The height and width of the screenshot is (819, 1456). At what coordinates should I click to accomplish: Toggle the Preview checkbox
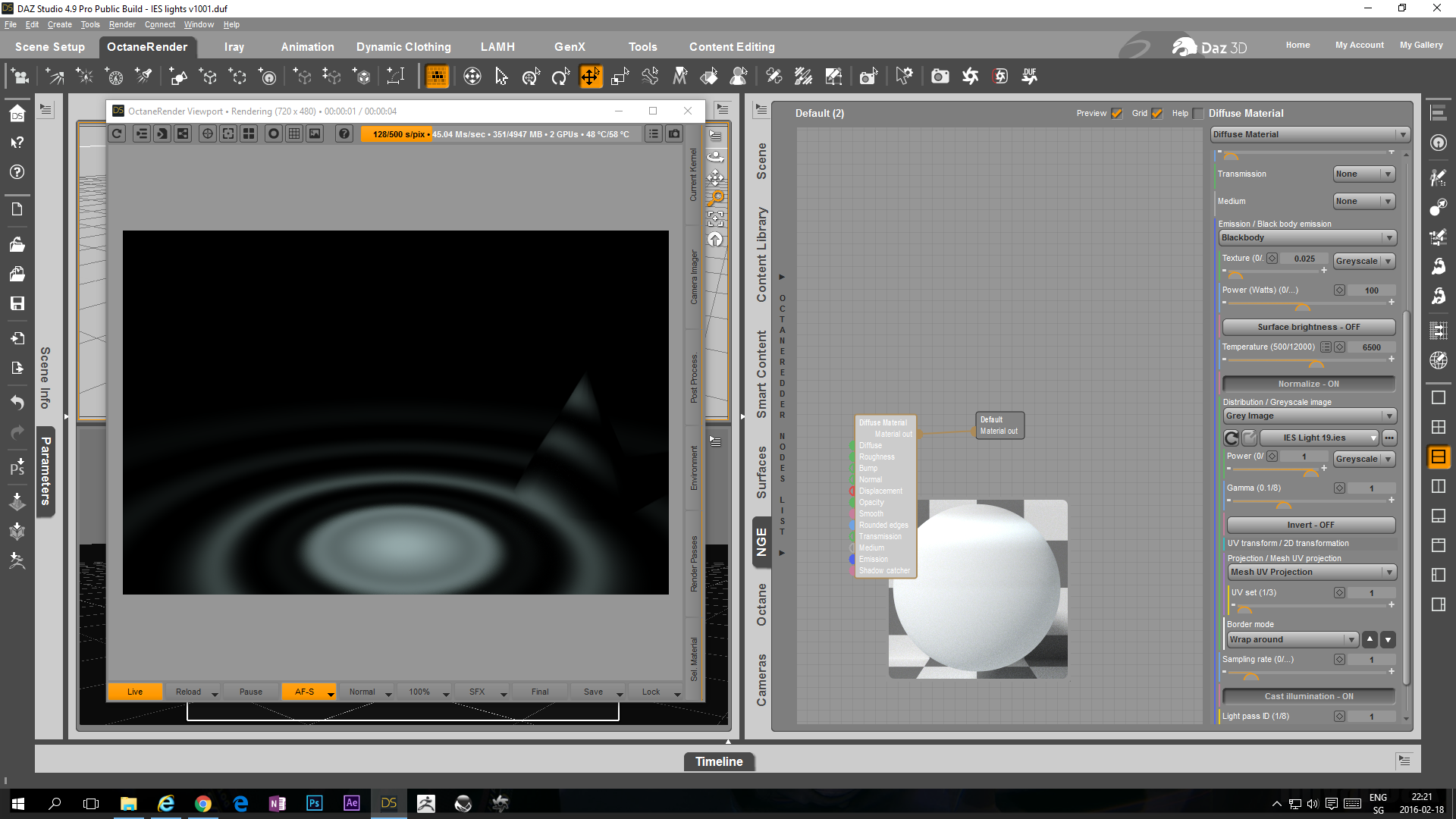point(1116,114)
